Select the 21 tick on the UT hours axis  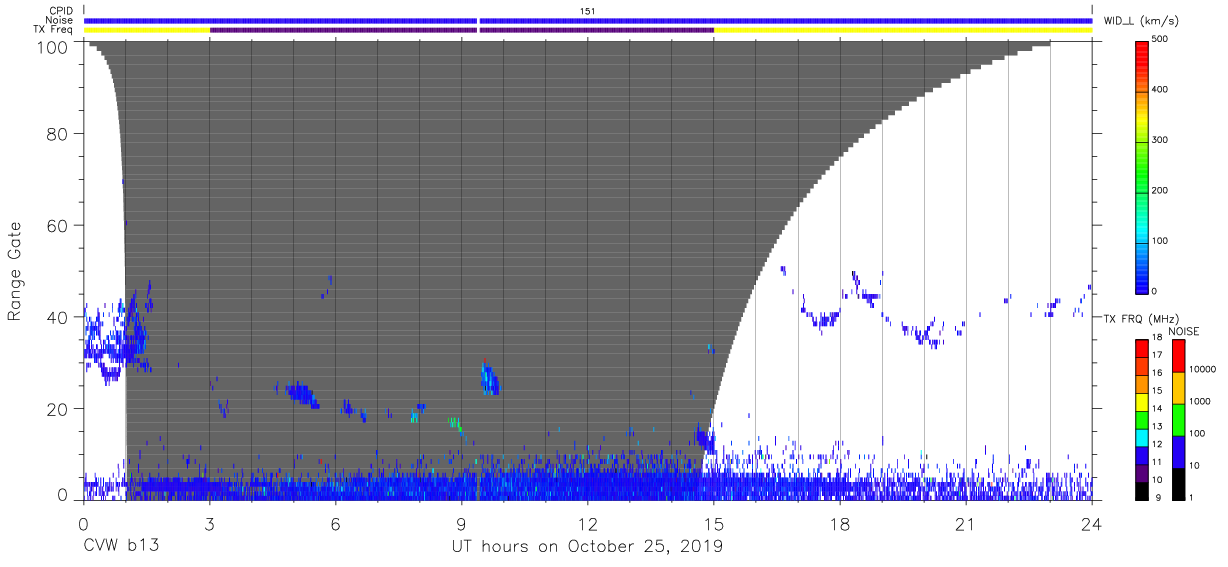[x=966, y=525]
